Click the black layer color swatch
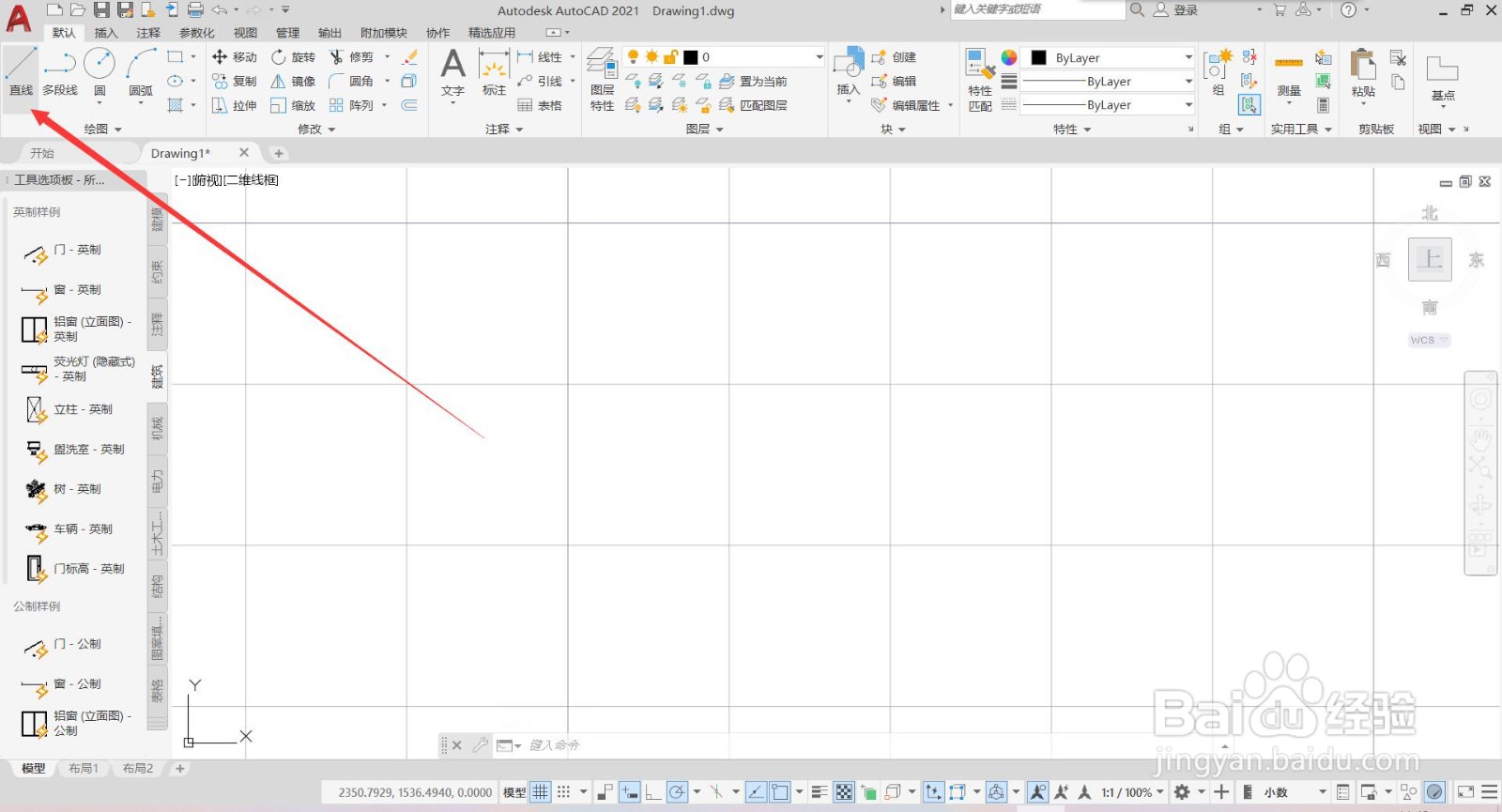1502x812 pixels. pos(691,57)
